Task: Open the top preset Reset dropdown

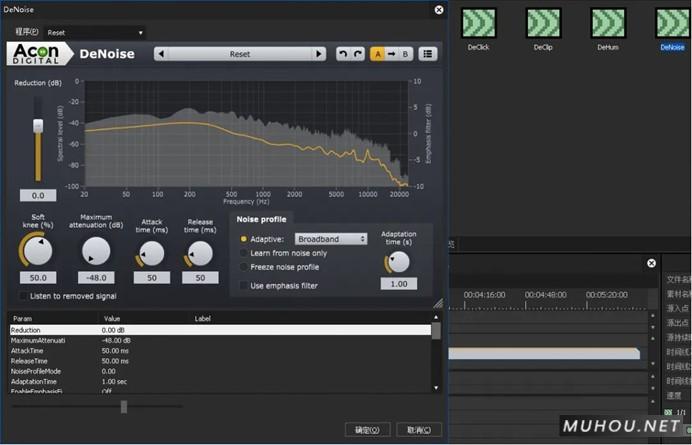Action: pos(94,33)
